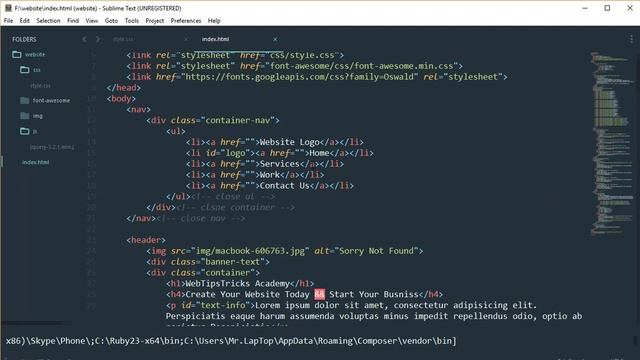Place cursor on the opening body tag
This screenshot has width=640, height=360.
[x=121, y=98]
